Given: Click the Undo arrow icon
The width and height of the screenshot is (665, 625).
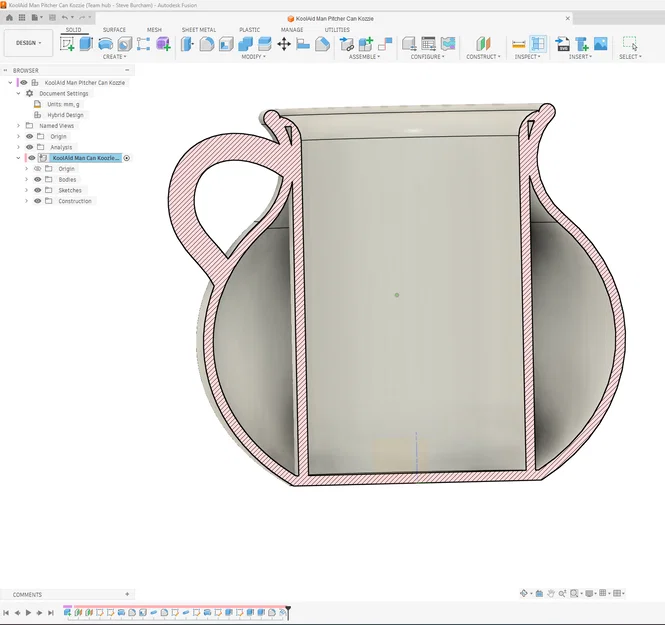Looking at the screenshot, I should 64,17.
